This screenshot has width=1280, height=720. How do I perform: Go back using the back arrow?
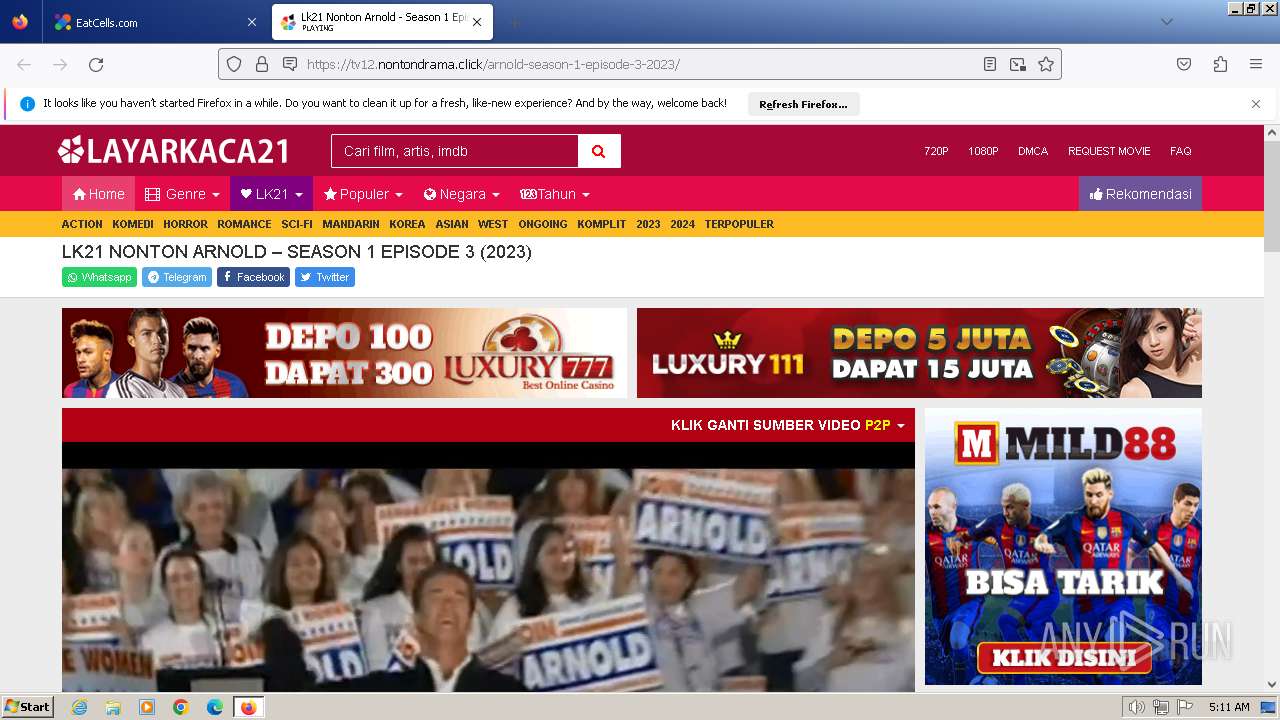[24, 64]
